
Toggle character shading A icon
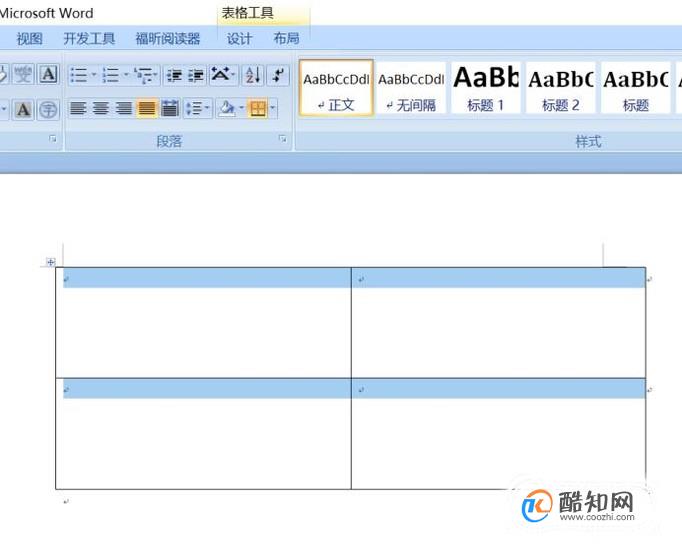[x=23, y=109]
